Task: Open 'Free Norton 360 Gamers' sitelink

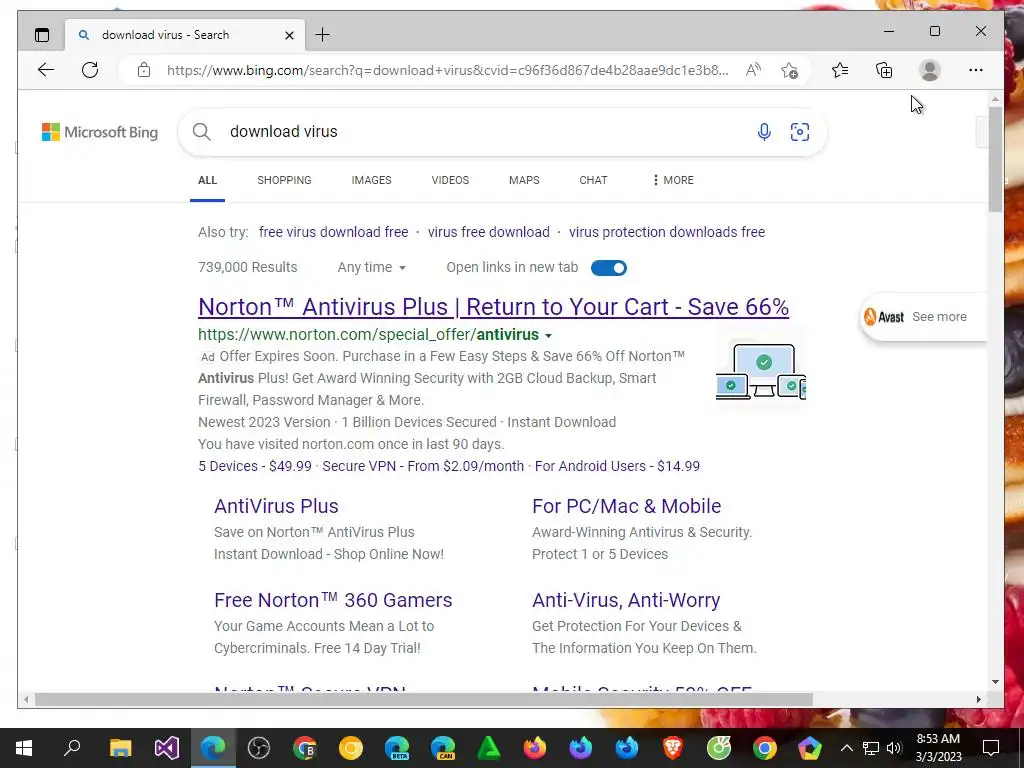Action: click(333, 600)
